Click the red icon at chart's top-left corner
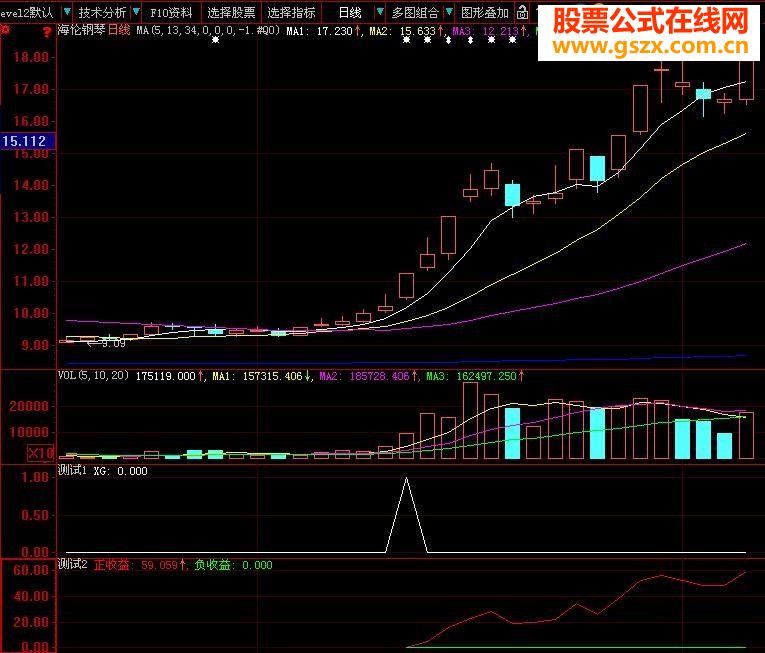The width and height of the screenshot is (765, 653). [5, 31]
